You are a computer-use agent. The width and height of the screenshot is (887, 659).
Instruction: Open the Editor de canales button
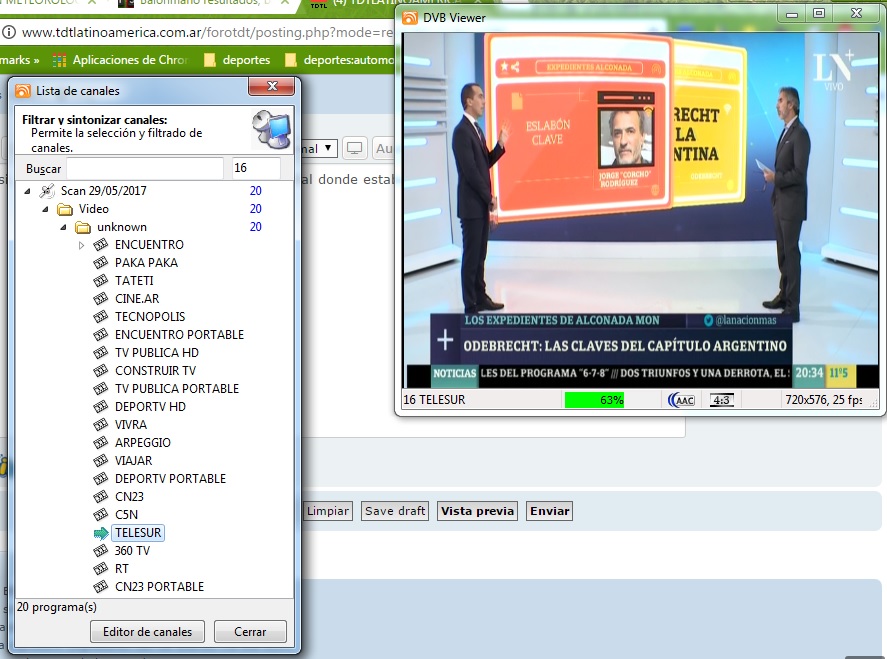pyautogui.click(x=147, y=631)
